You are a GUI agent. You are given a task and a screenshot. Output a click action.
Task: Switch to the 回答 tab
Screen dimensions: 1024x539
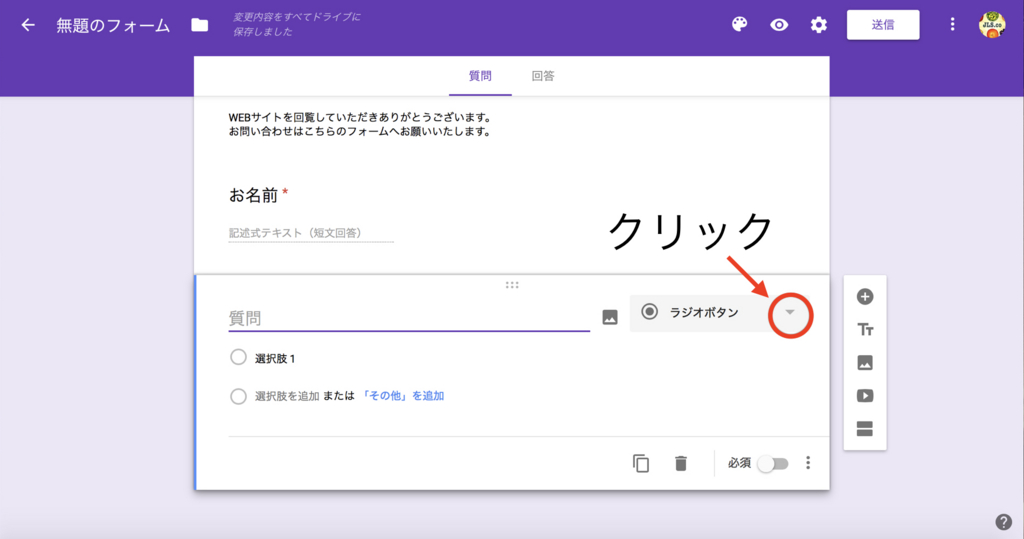pos(543,76)
